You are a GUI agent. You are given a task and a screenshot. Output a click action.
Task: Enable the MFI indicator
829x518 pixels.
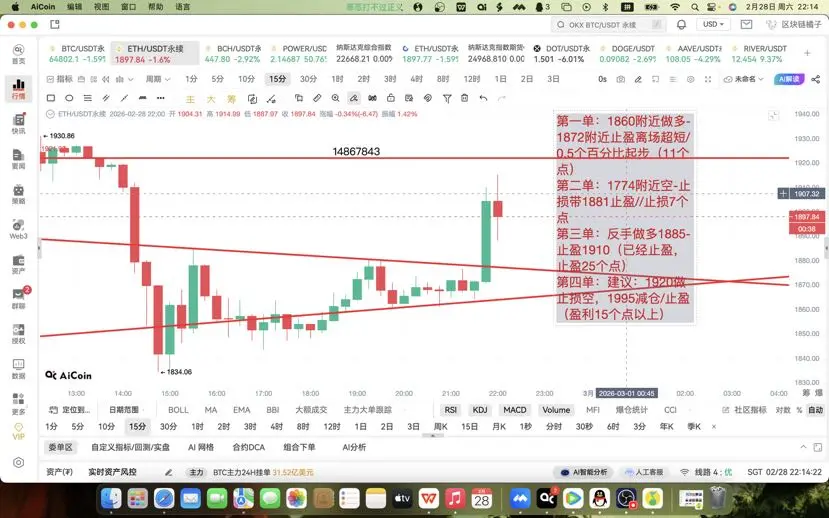[593, 410]
